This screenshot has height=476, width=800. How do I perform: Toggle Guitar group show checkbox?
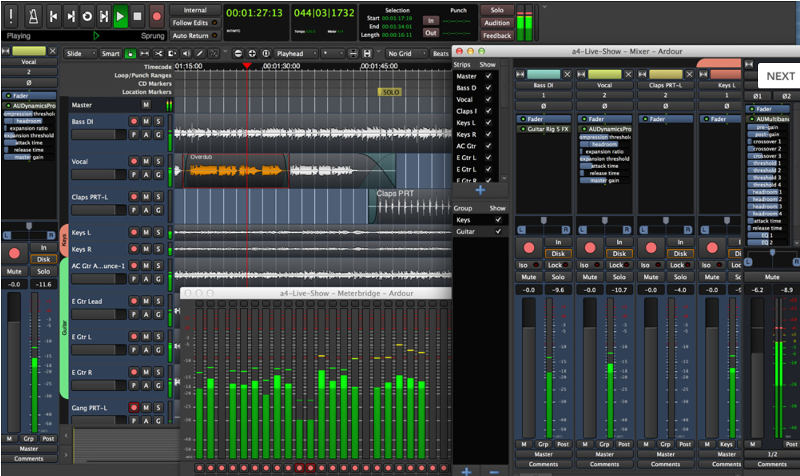point(498,232)
